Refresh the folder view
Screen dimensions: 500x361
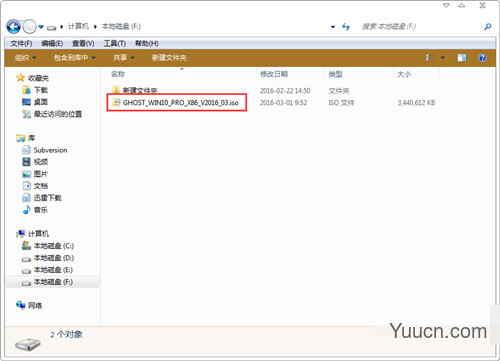[346, 27]
